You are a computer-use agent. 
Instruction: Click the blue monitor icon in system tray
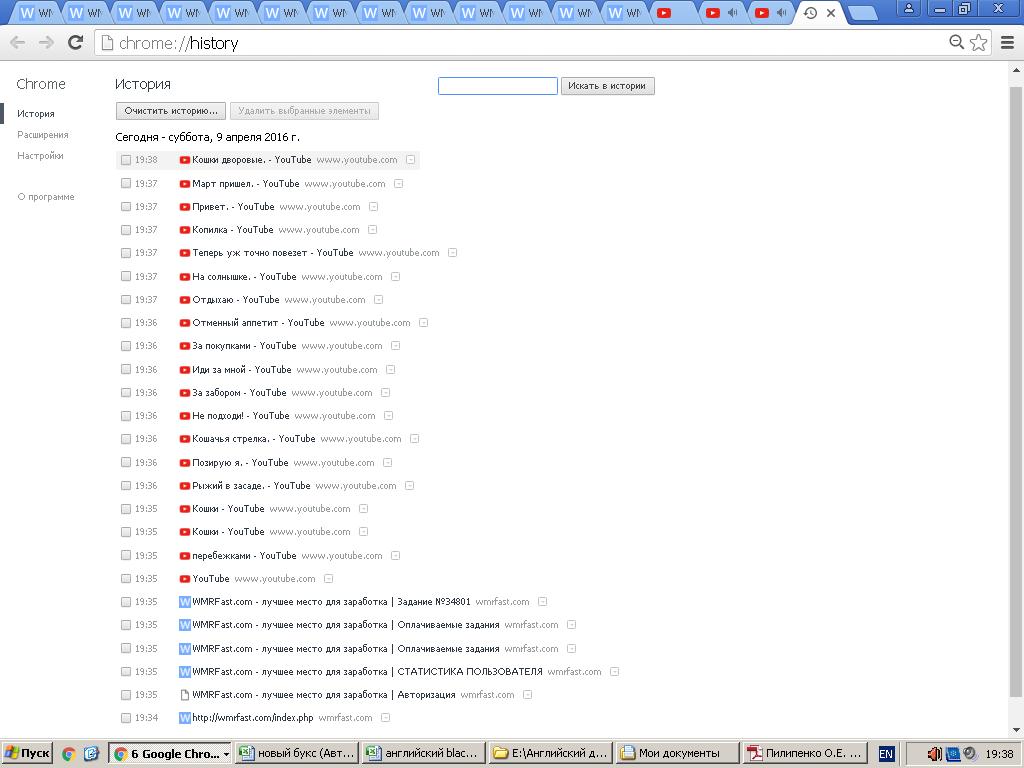coord(953,754)
